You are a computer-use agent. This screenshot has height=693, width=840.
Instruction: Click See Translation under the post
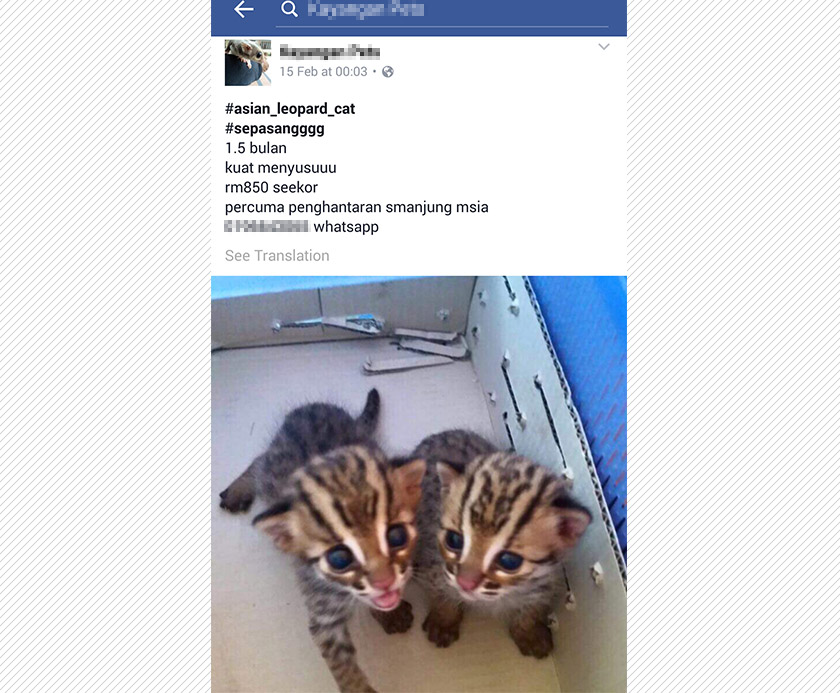[x=277, y=255]
